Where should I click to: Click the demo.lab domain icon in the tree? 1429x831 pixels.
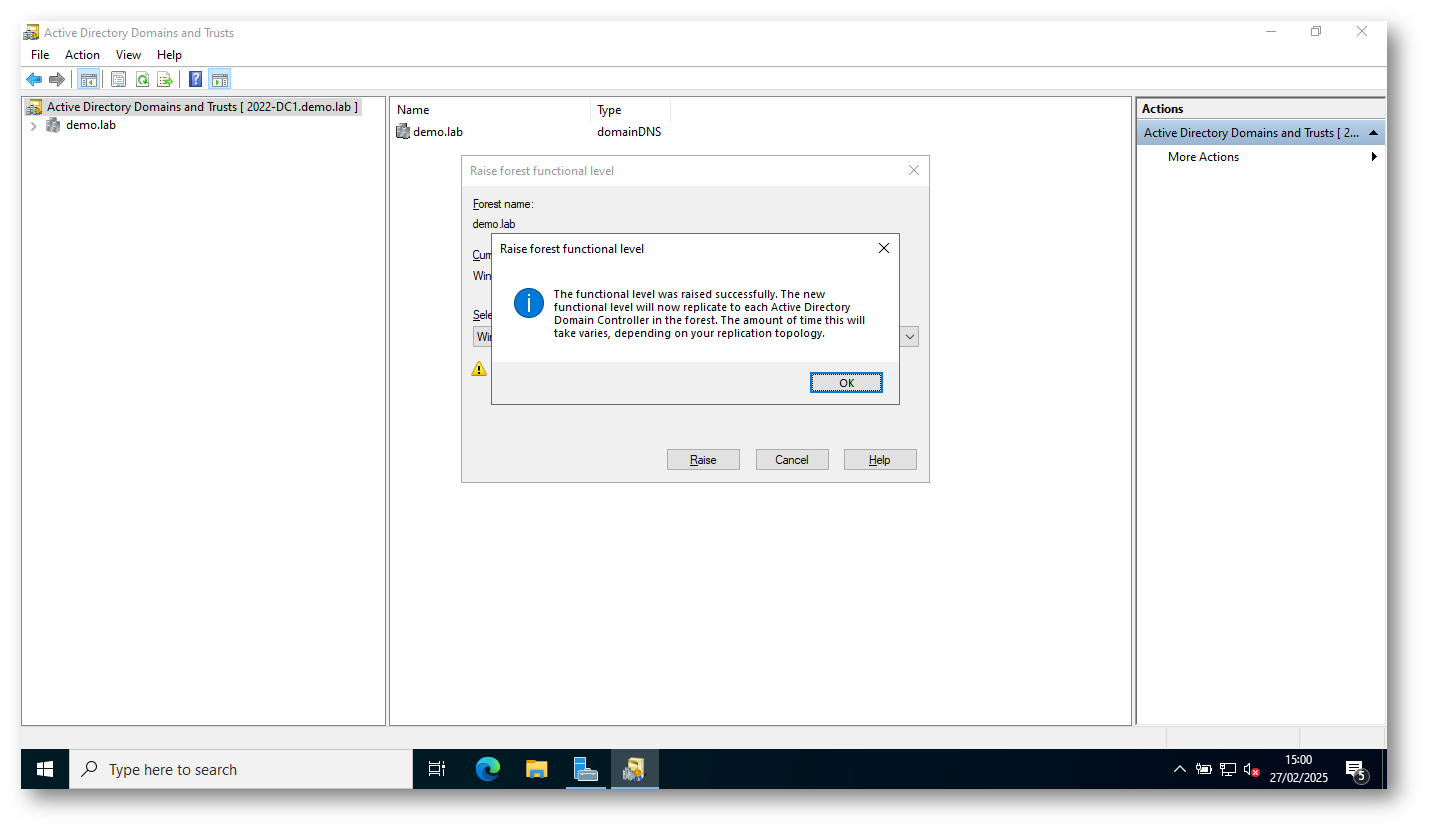click(54, 125)
